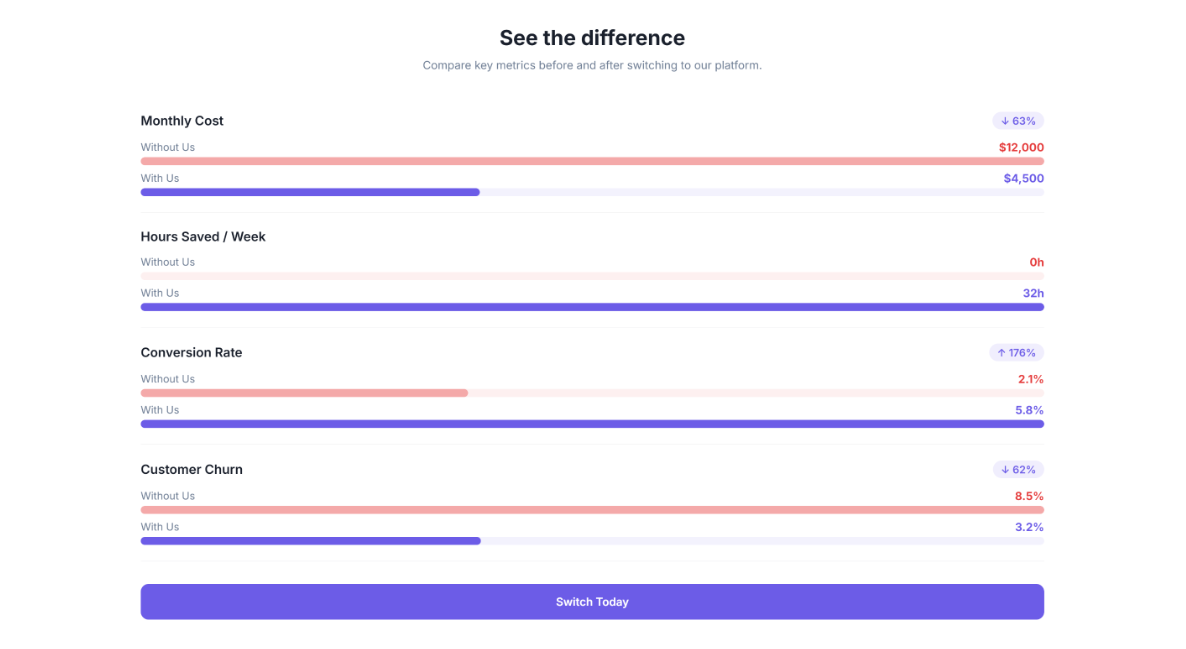1186x649 pixels.
Task: Select the Hours Saved / Week heading
Action: click(203, 236)
